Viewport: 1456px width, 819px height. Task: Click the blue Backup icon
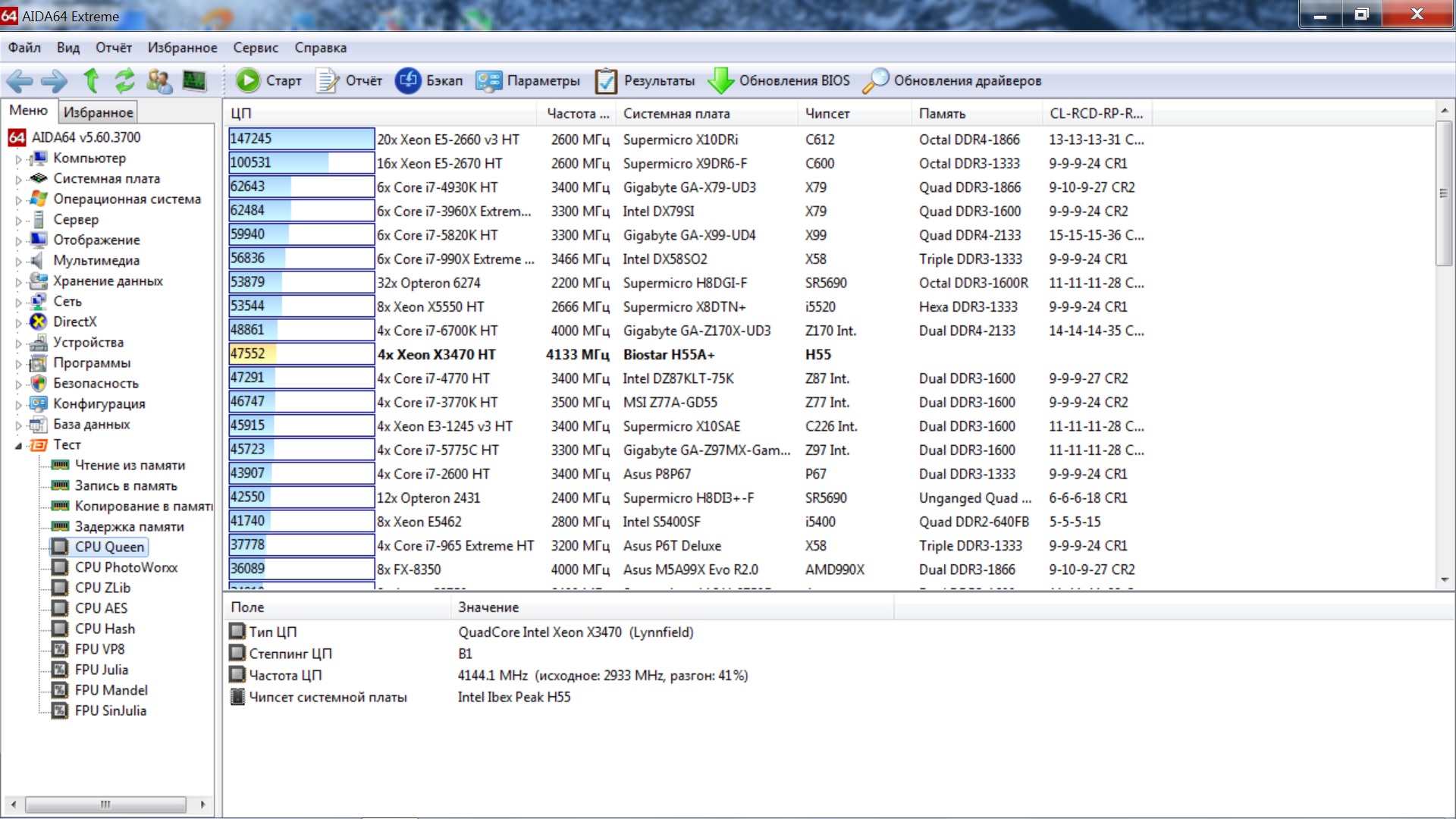pos(408,80)
